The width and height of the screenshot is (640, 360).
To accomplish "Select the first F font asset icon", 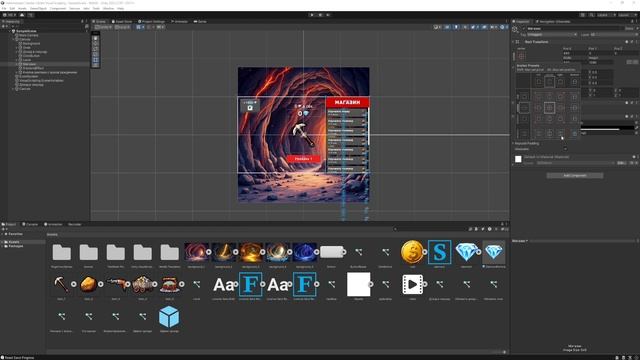I will pyautogui.click(x=250, y=284).
